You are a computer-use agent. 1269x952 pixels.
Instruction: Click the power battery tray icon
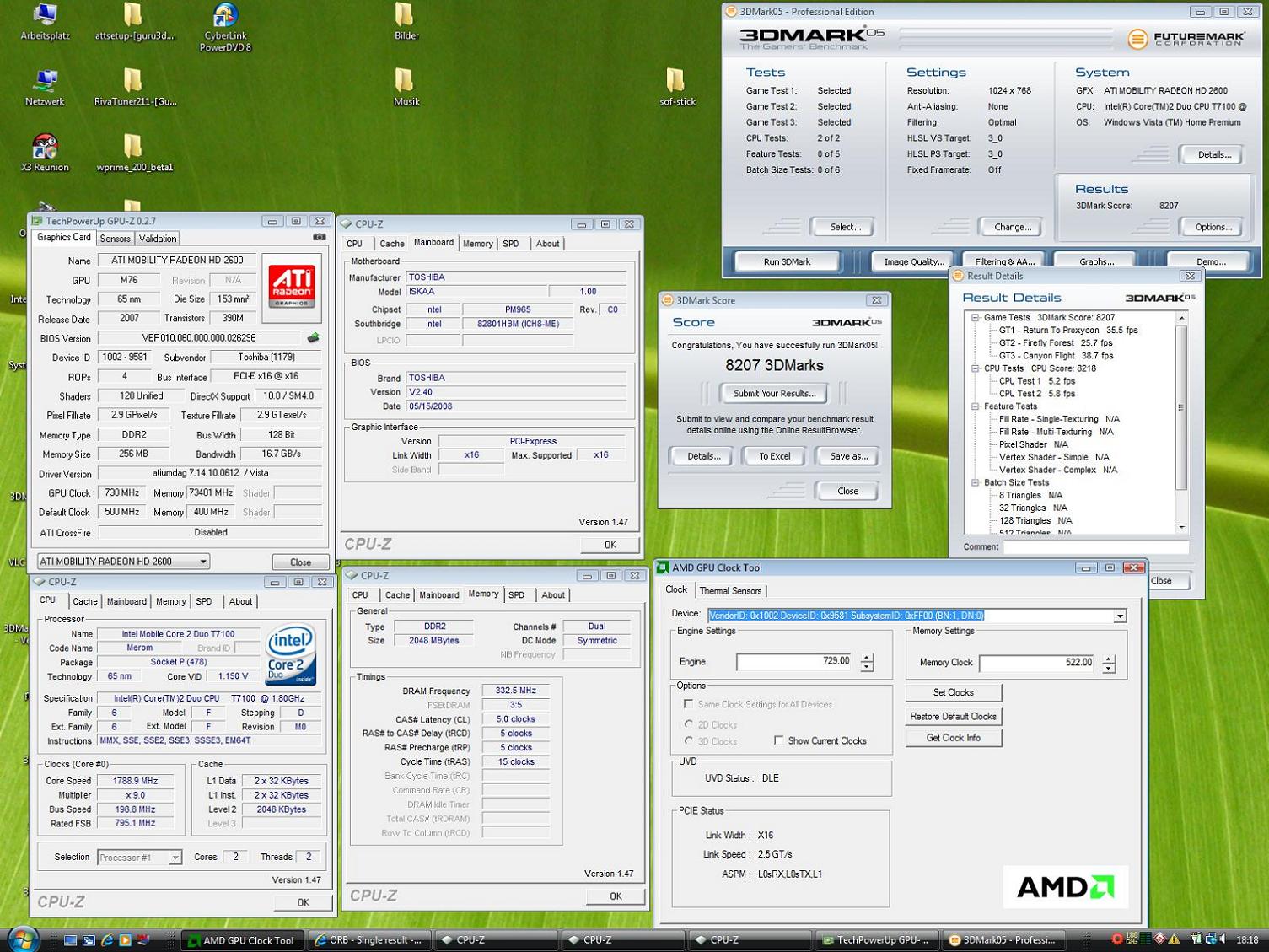1196,939
